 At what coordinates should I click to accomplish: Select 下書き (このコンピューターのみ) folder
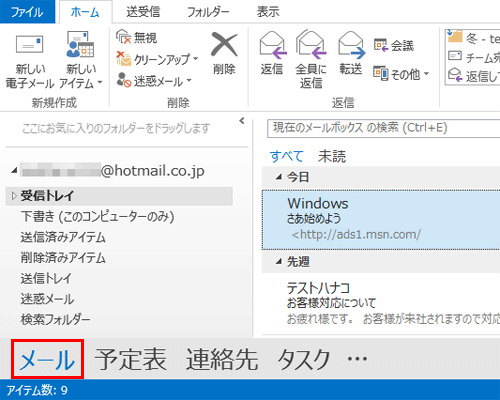98,217
